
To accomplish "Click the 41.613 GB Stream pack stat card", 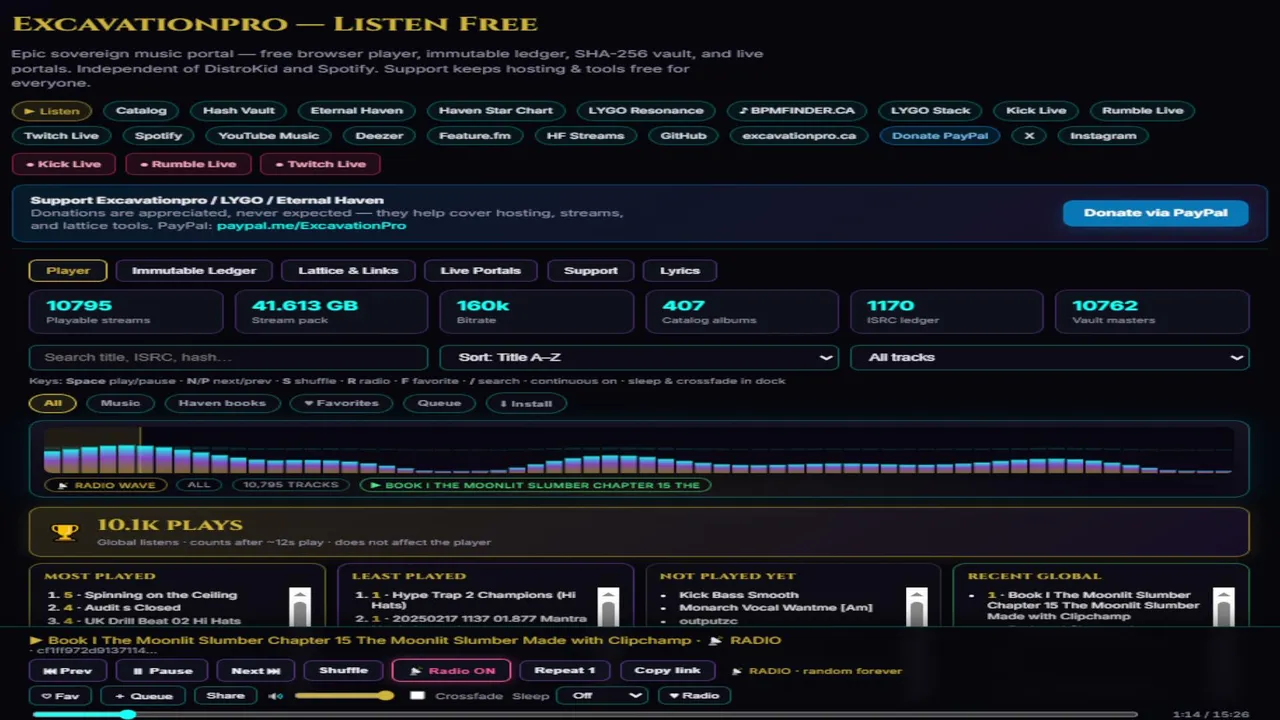I will [331, 311].
